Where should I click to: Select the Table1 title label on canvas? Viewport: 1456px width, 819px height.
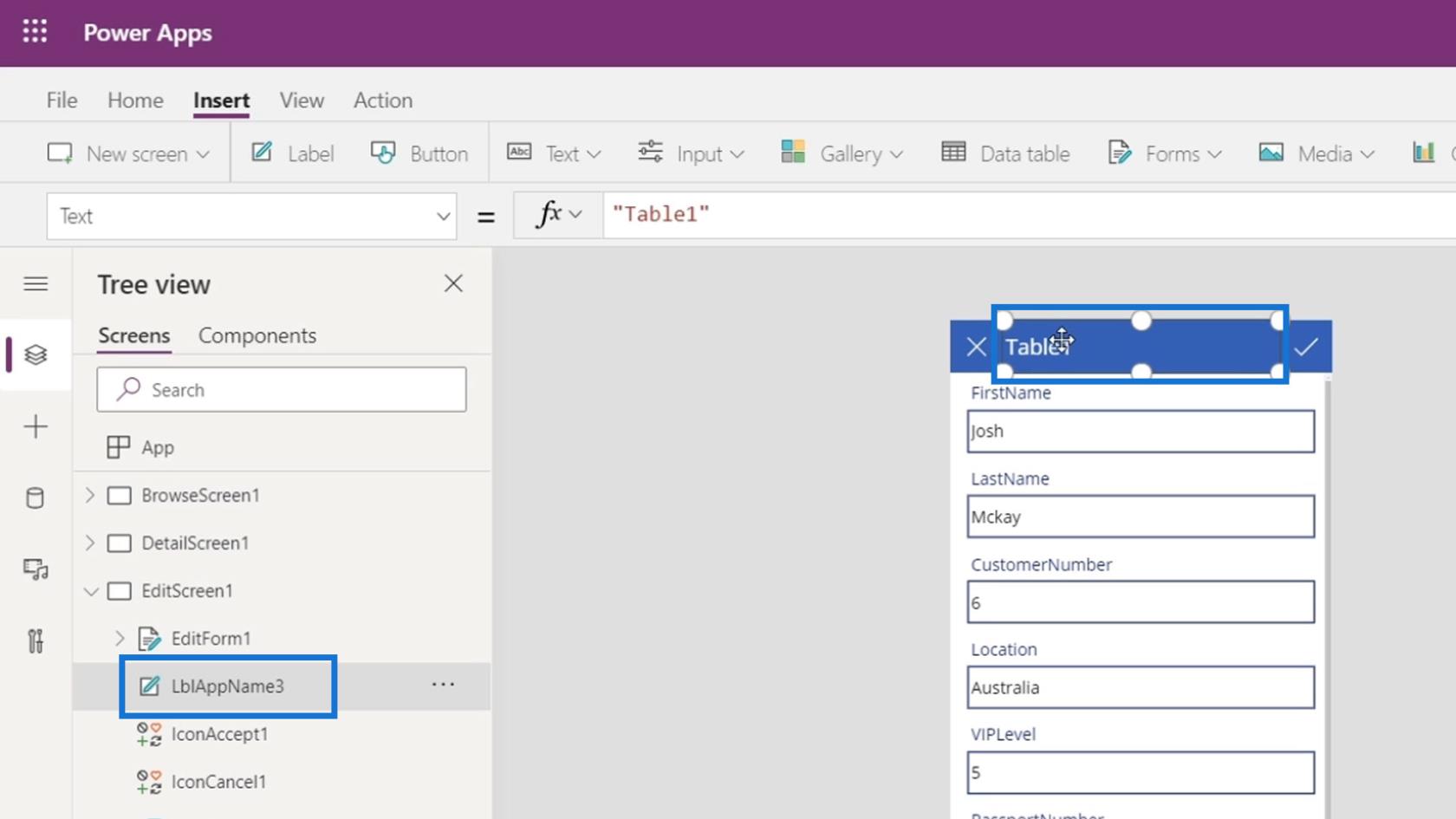point(1141,346)
